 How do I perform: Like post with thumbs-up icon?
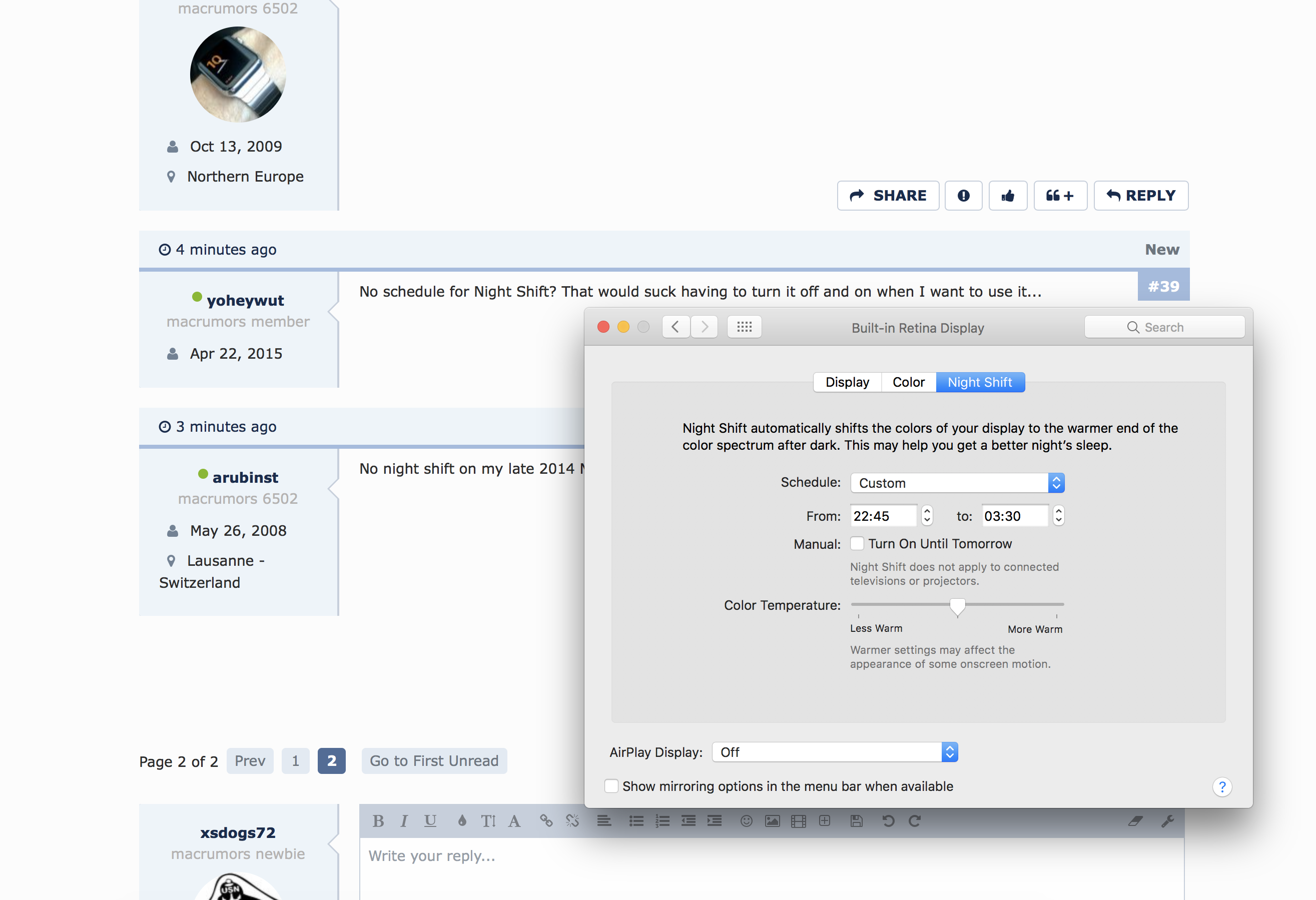click(1008, 195)
